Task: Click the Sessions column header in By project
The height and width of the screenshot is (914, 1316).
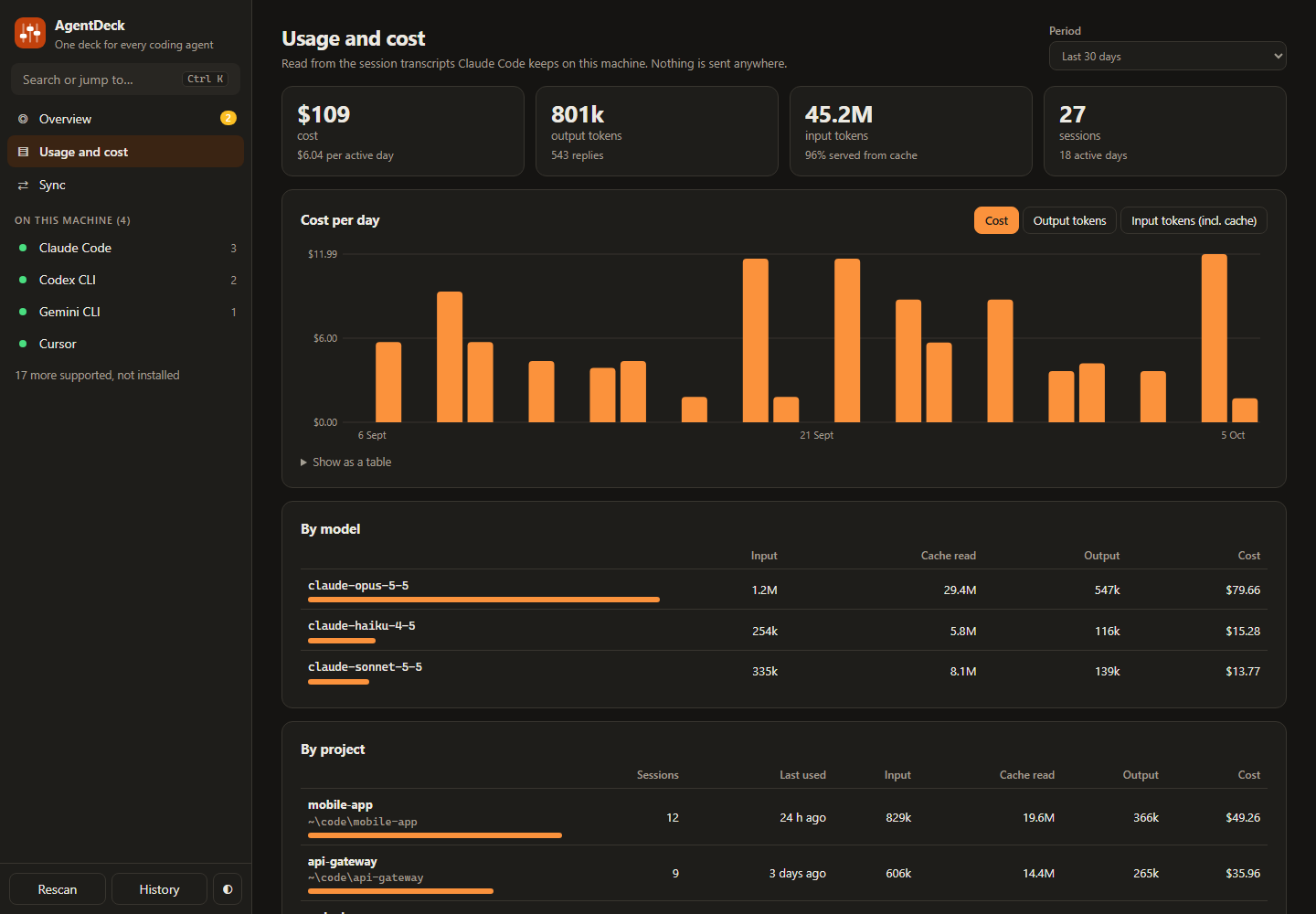Action: (658, 775)
